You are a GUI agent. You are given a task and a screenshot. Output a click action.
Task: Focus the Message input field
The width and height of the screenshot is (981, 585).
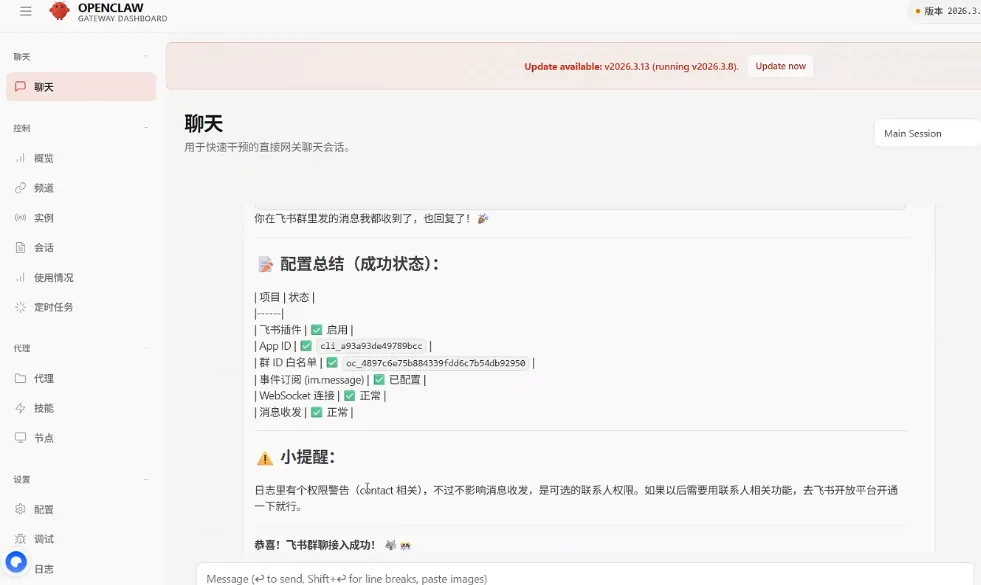pos(585,577)
